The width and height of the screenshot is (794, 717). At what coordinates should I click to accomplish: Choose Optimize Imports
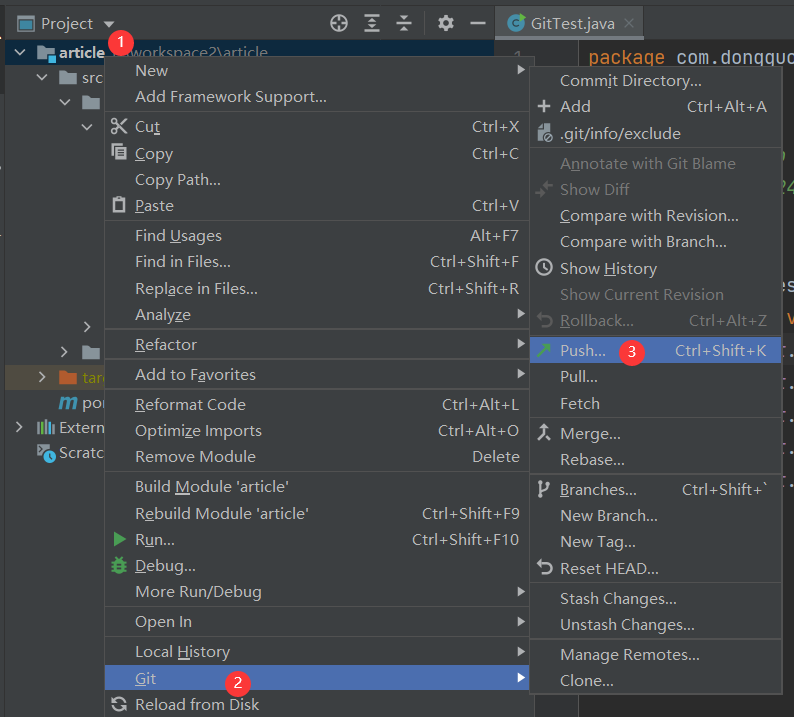317,431
